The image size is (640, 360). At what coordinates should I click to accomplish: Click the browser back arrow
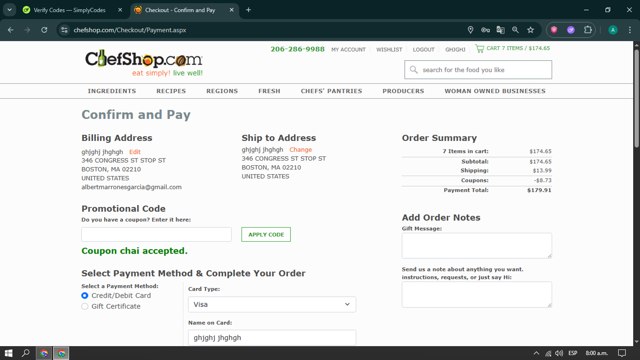coord(11,30)
